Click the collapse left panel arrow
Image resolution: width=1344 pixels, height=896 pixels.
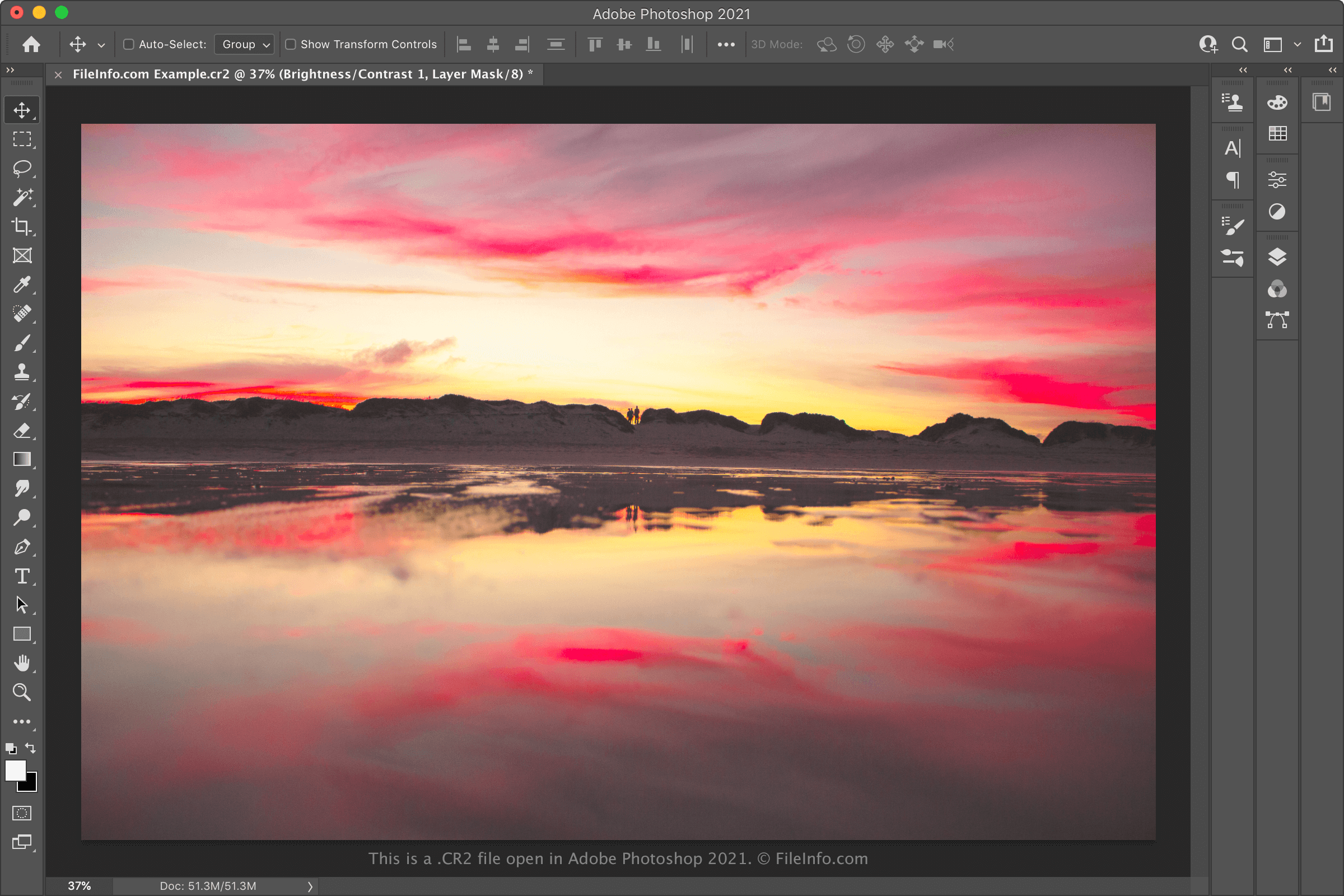tap(10, 69)
